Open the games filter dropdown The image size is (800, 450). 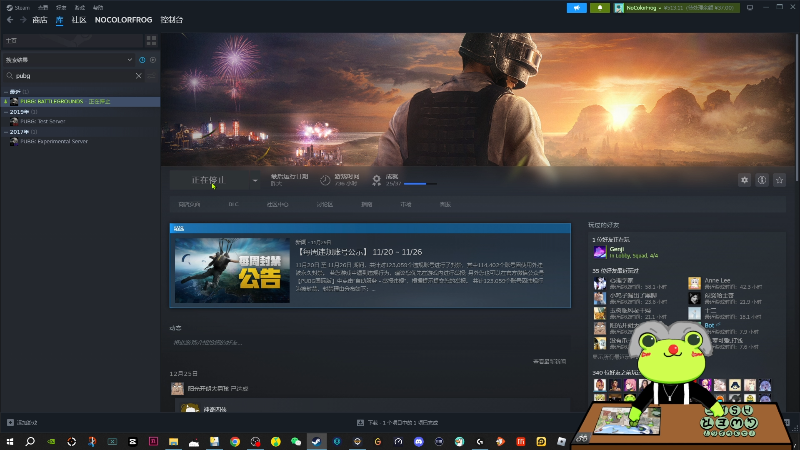[x=68, y=60]
